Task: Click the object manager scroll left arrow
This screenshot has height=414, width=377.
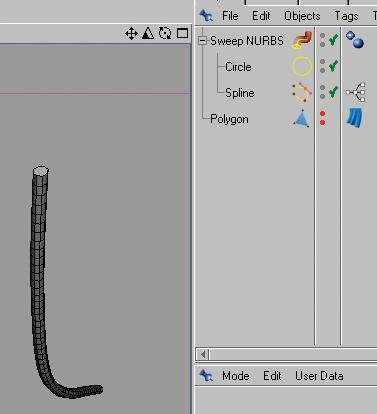Action: (x=203, y=354)
